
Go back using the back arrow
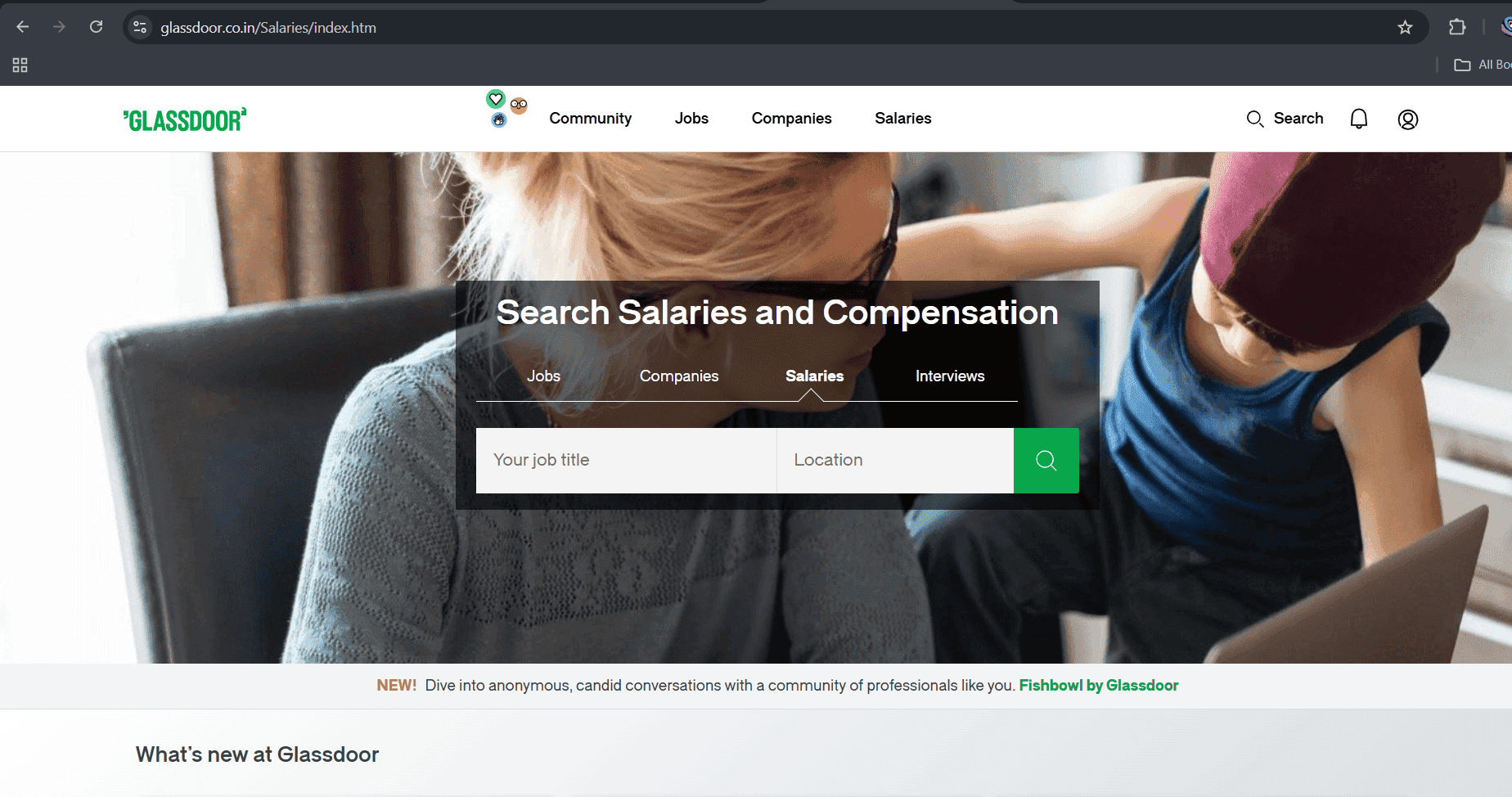pyautogui.click(x=22, y=26)
